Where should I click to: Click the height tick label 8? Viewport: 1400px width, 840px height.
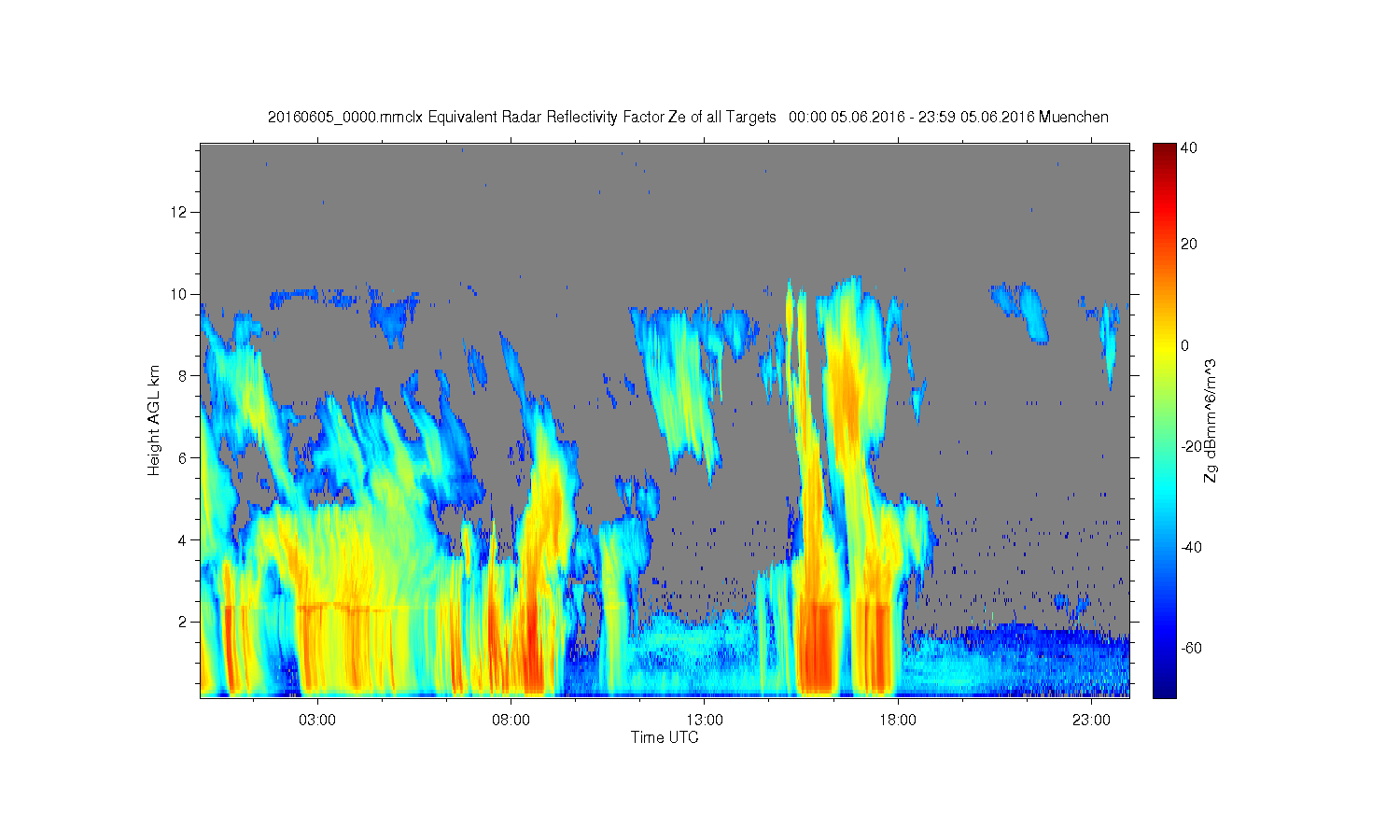183,376
